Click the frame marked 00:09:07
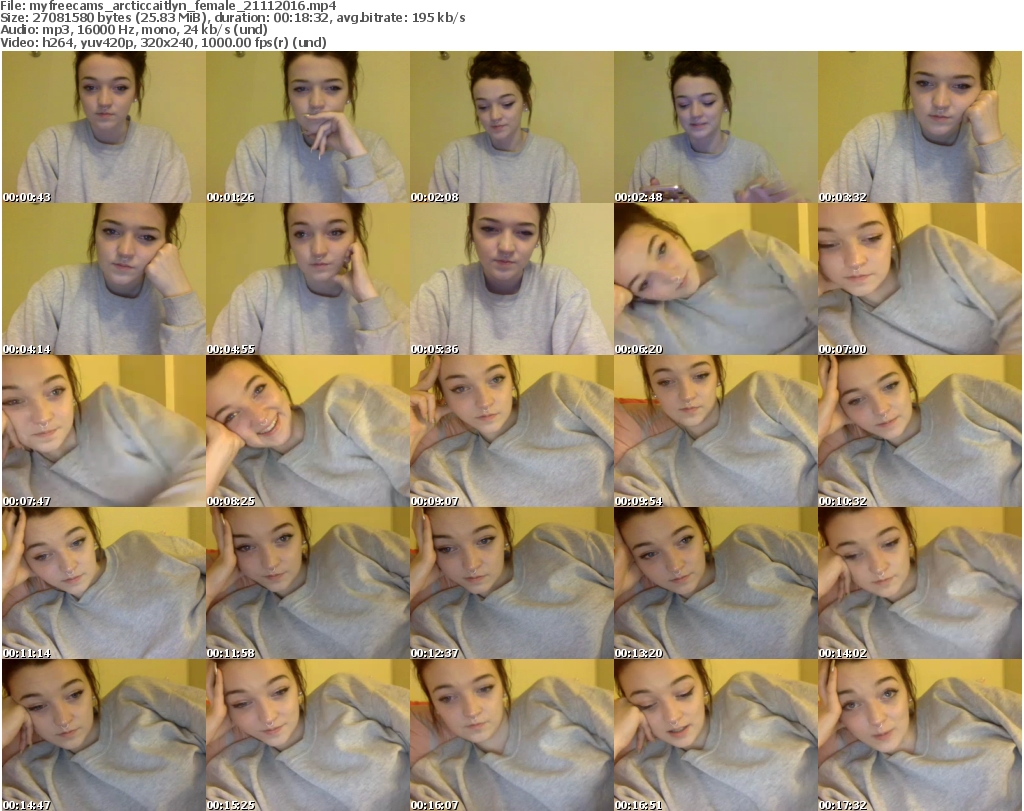 click(x=511, y=431)
